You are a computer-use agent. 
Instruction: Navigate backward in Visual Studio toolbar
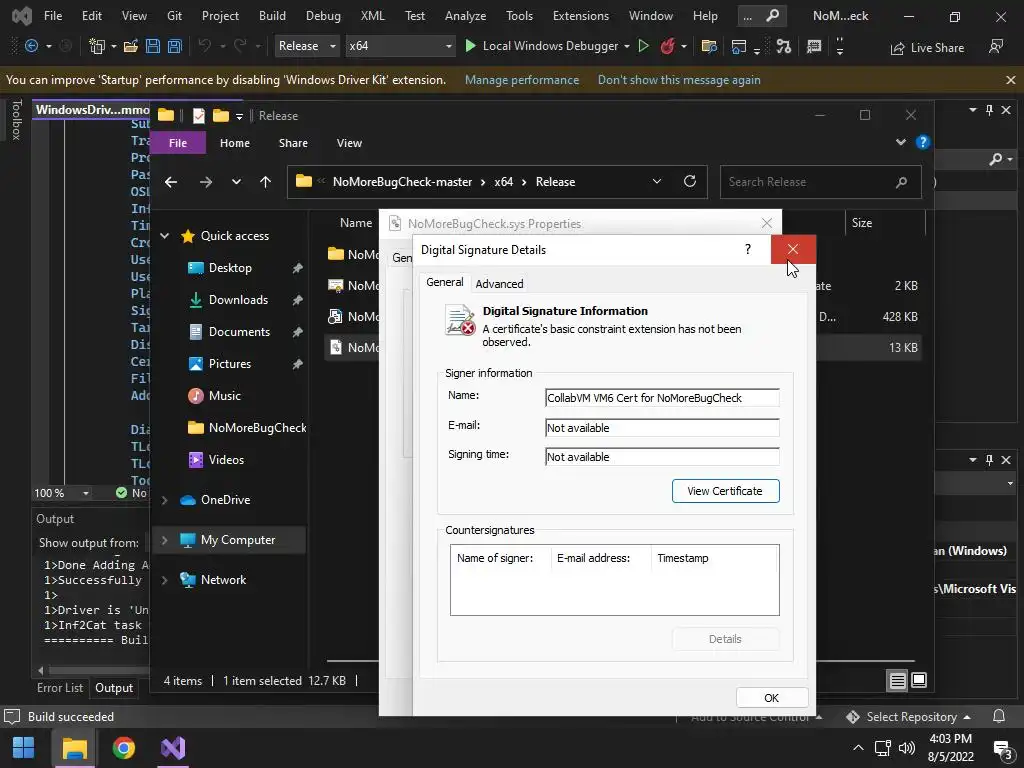(31, 46)
